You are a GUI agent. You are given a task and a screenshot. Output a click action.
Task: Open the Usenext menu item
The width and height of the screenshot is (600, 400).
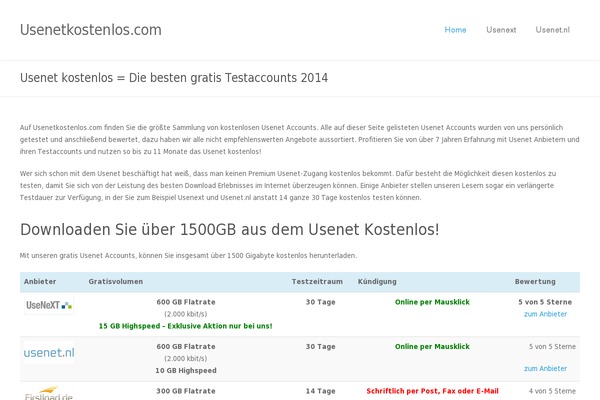click(x=501, y=30)
